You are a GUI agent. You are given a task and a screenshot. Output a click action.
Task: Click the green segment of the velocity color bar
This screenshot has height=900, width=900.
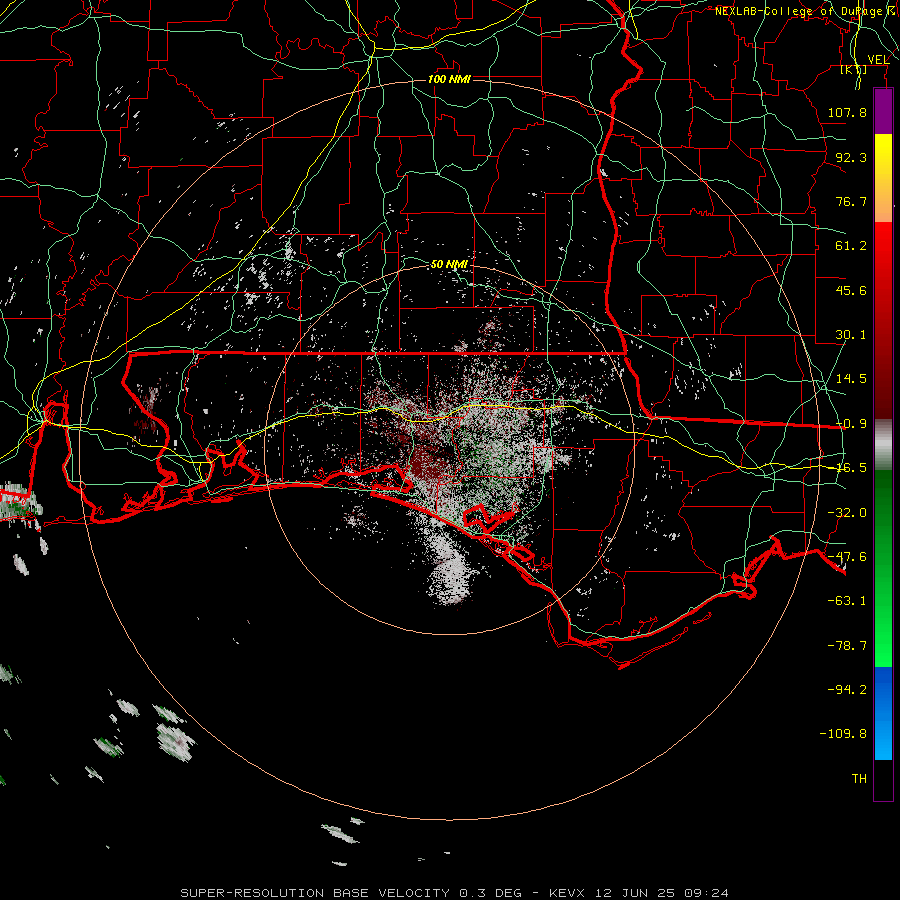pos(883,568)
